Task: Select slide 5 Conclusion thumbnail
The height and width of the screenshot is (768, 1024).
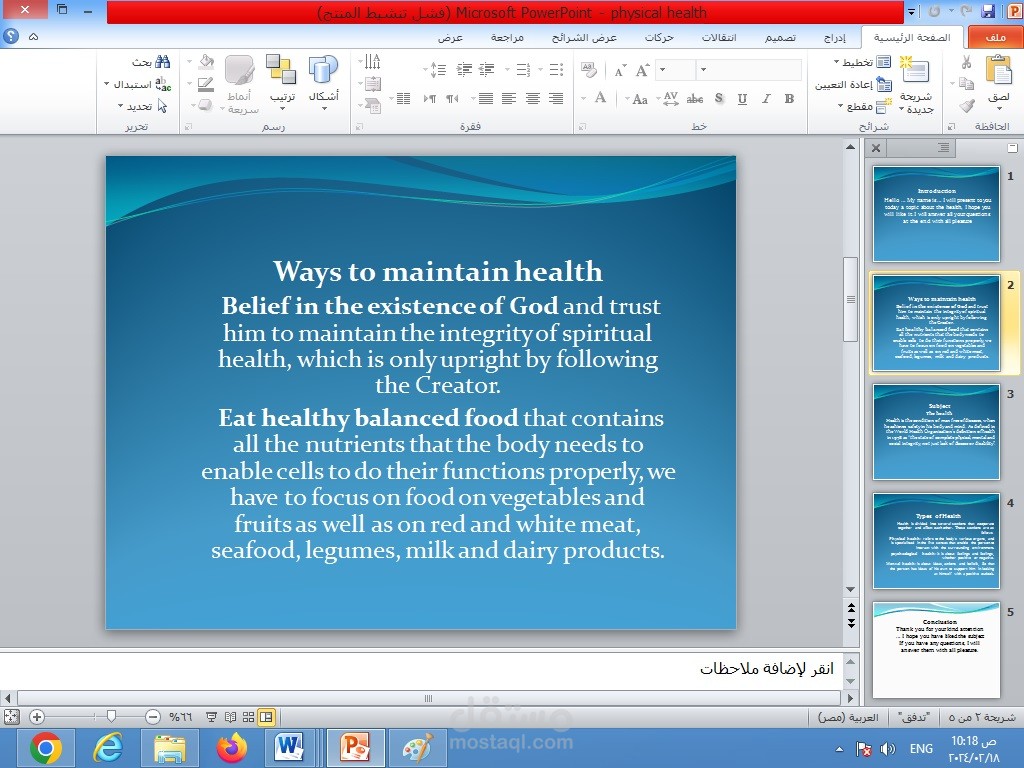Action: [x=936, y=650]
